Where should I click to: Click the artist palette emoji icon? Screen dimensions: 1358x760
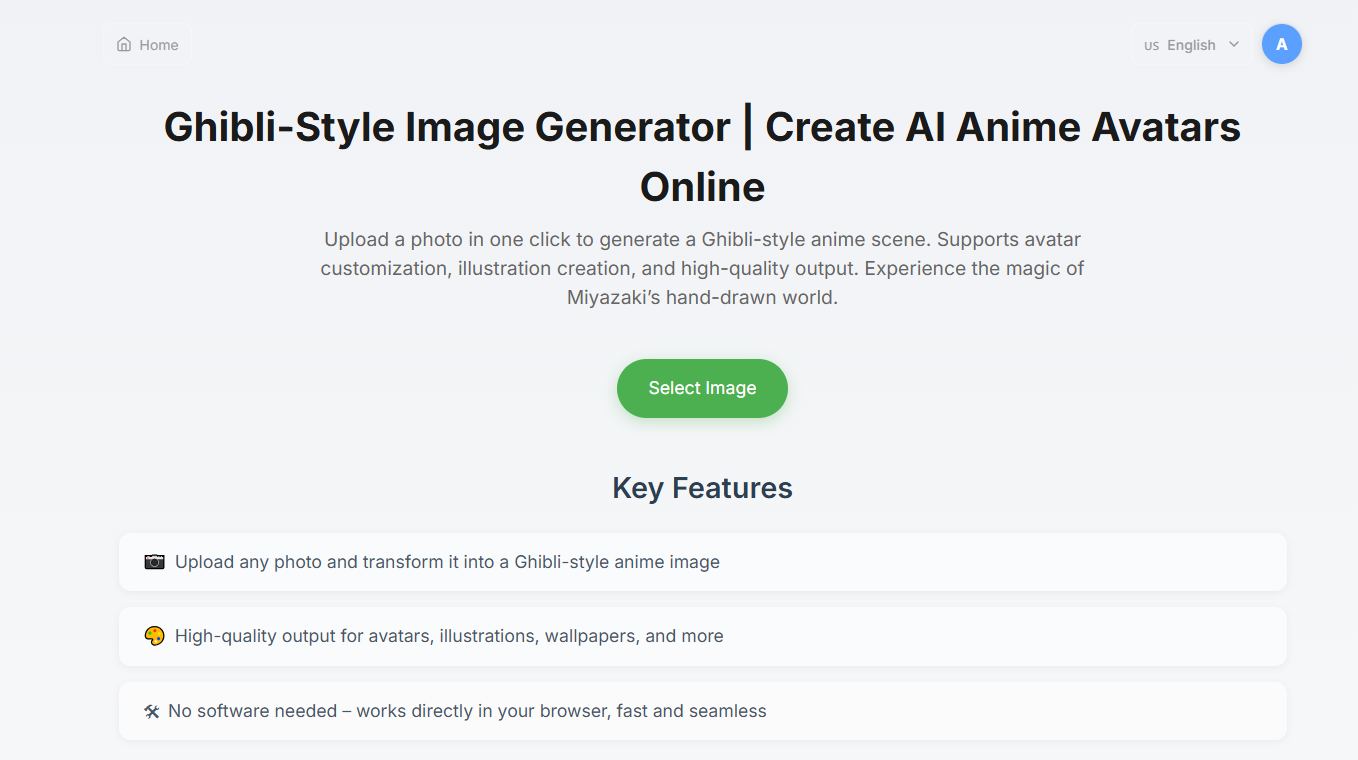154,636
